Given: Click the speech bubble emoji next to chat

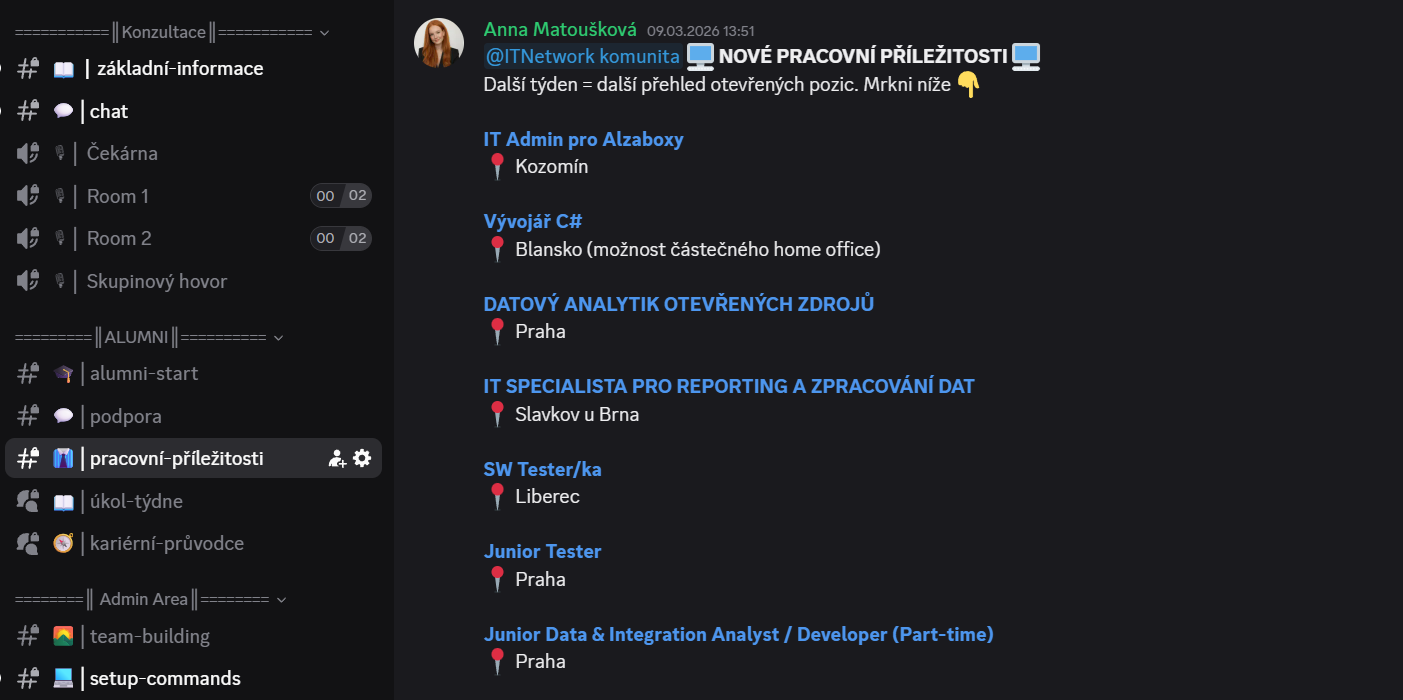Looking at the screenshot, I should tap(62, 110).
